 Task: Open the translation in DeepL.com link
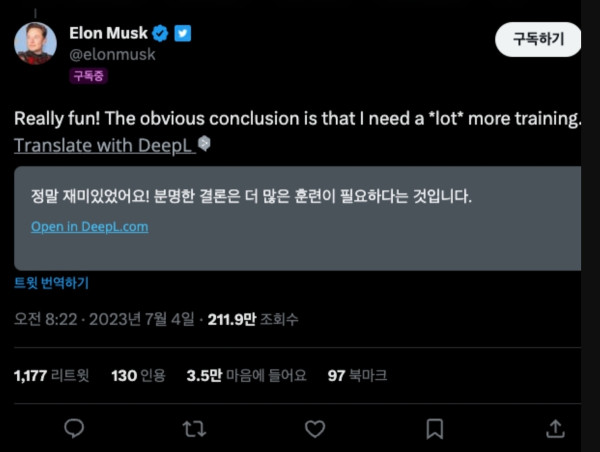point(89,226)
